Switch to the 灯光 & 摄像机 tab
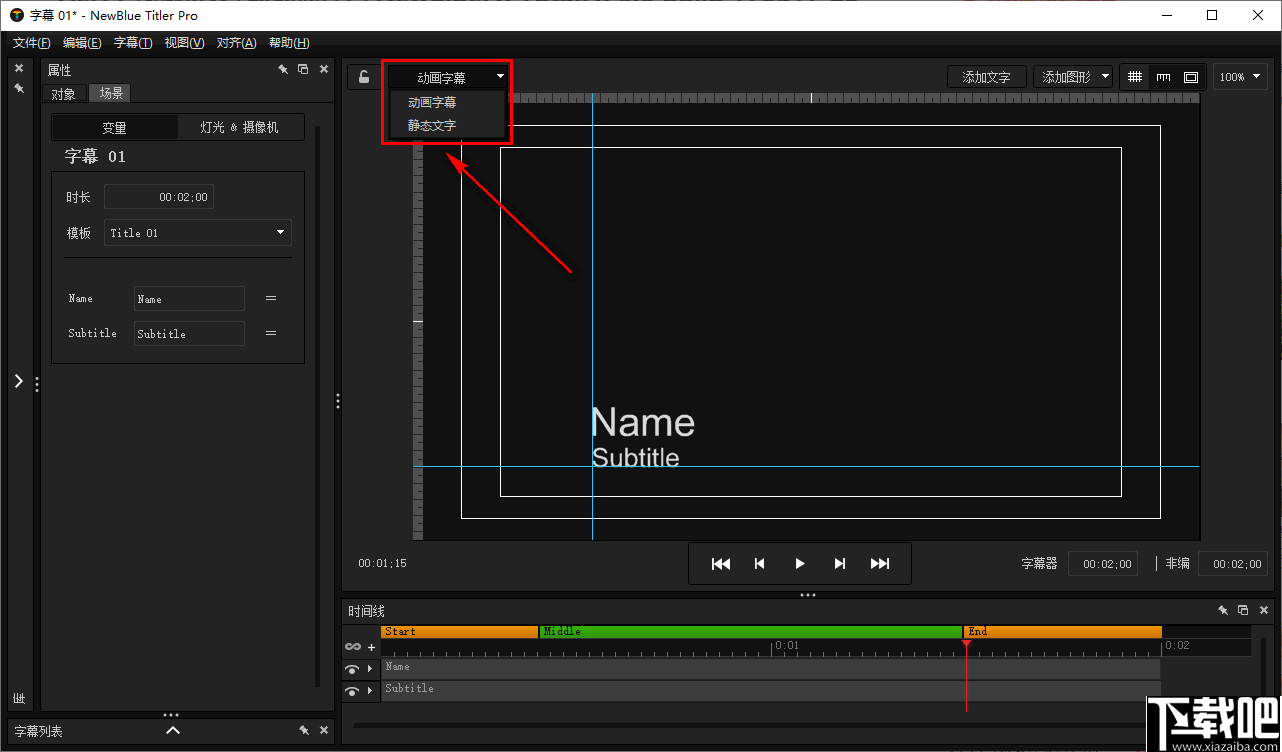This screenshot has height=752, width=1282. pos(240,126)
